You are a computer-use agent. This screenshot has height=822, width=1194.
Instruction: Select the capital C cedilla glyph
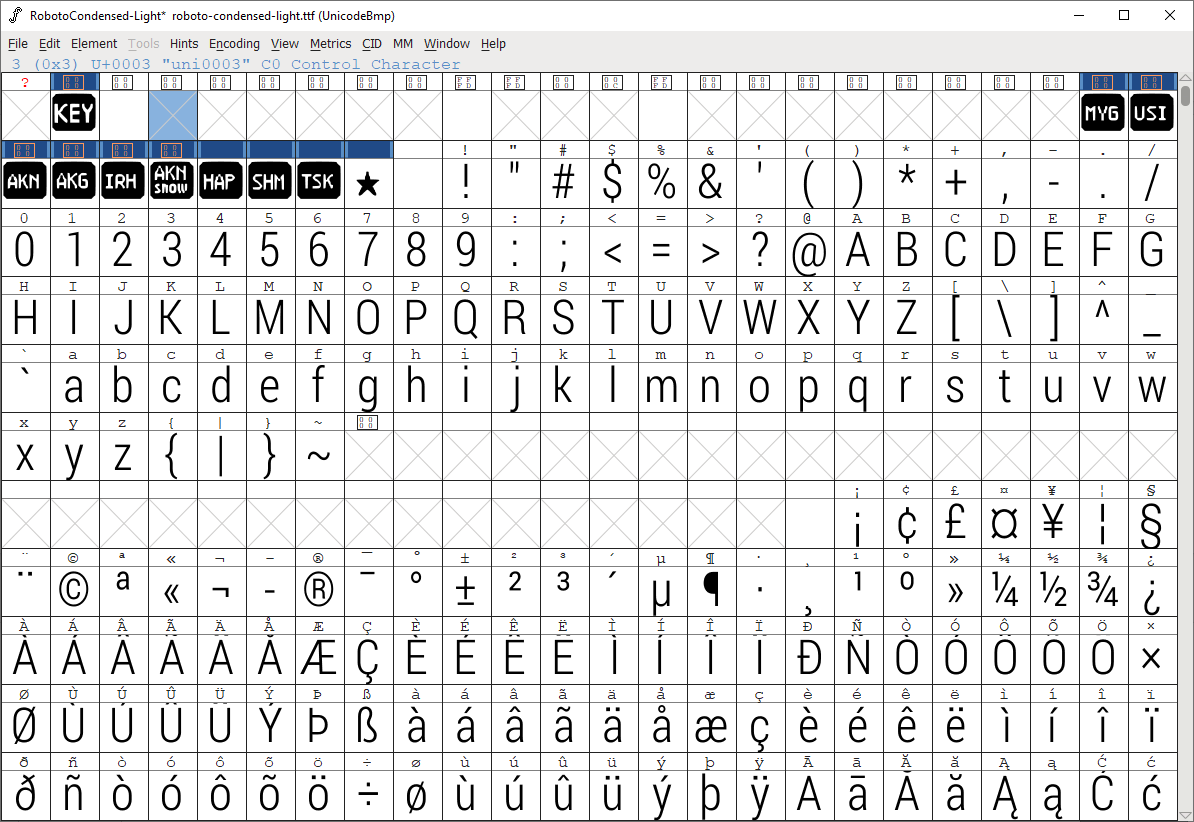tap(368, 658)
